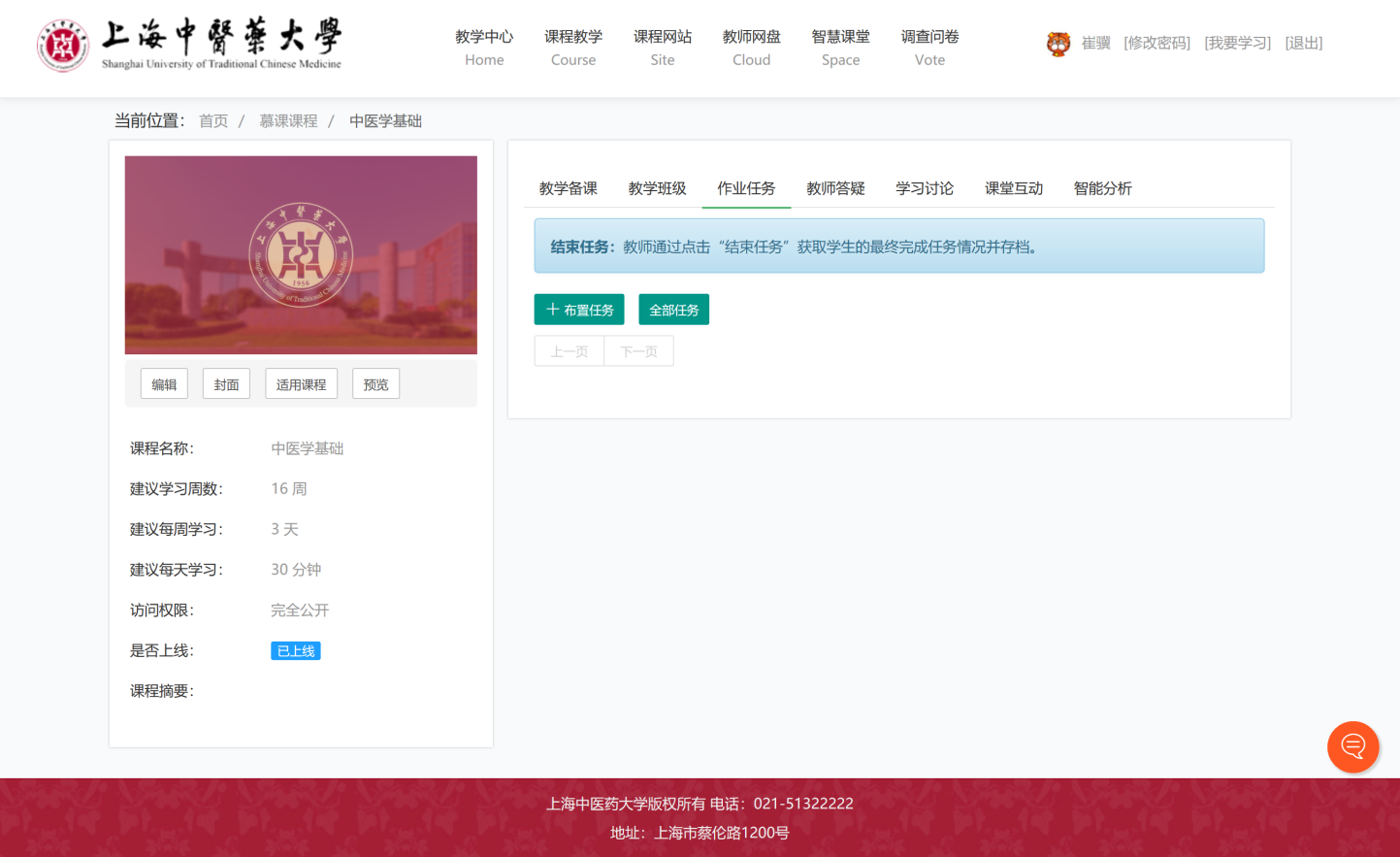Image resolution: width=1400 pixels, height=857 pixels.
Task: Go to 课程教学 Course menu
Action: click(573, 48)
